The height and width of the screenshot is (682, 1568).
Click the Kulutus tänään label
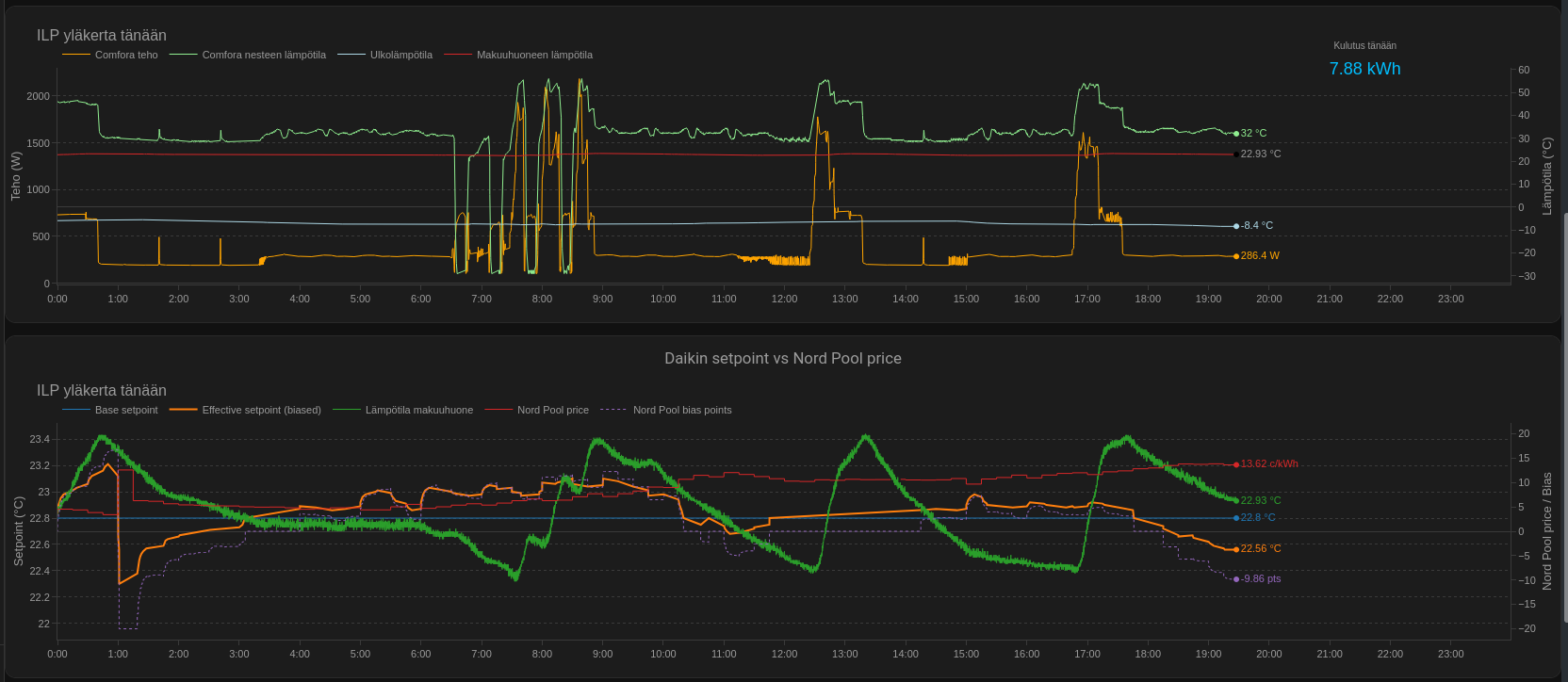click(1364, 45)
